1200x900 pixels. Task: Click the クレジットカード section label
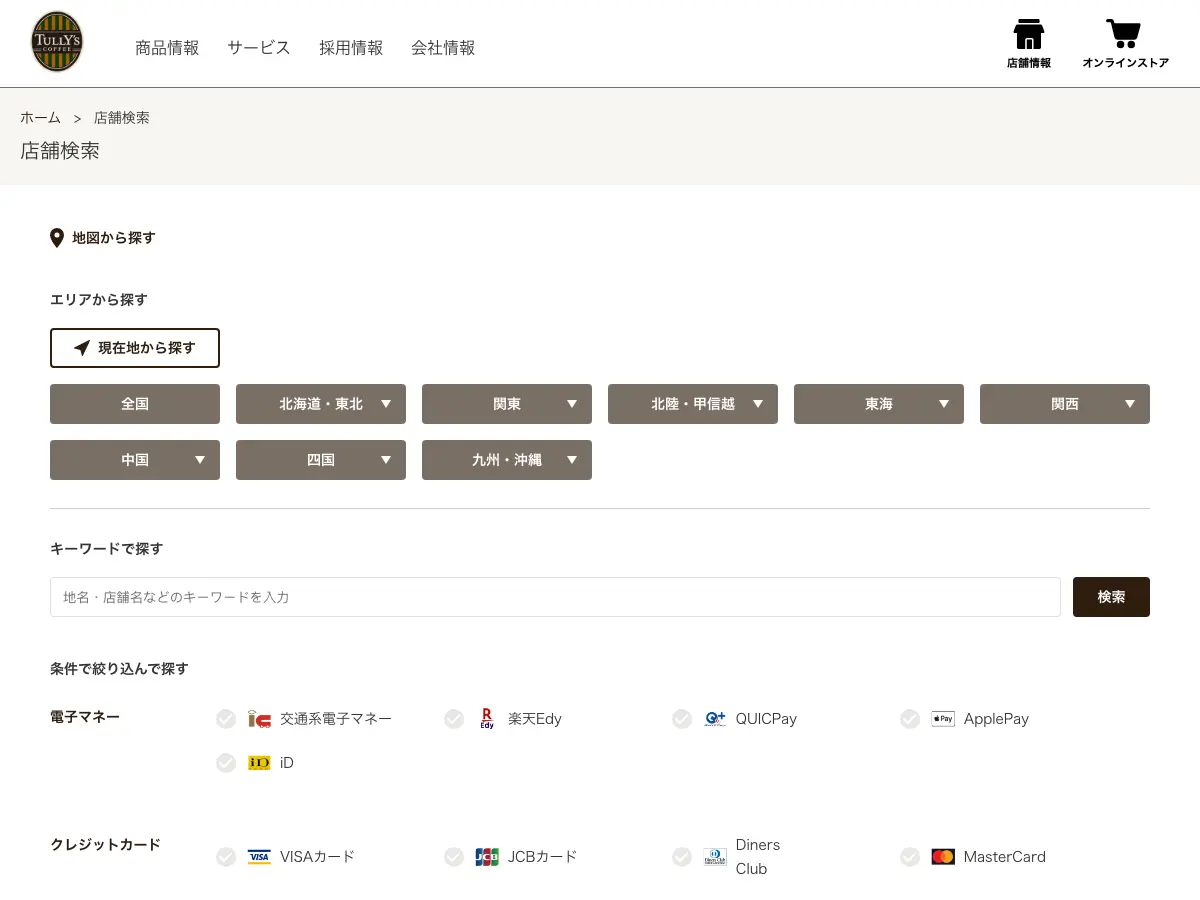[105, 845]
